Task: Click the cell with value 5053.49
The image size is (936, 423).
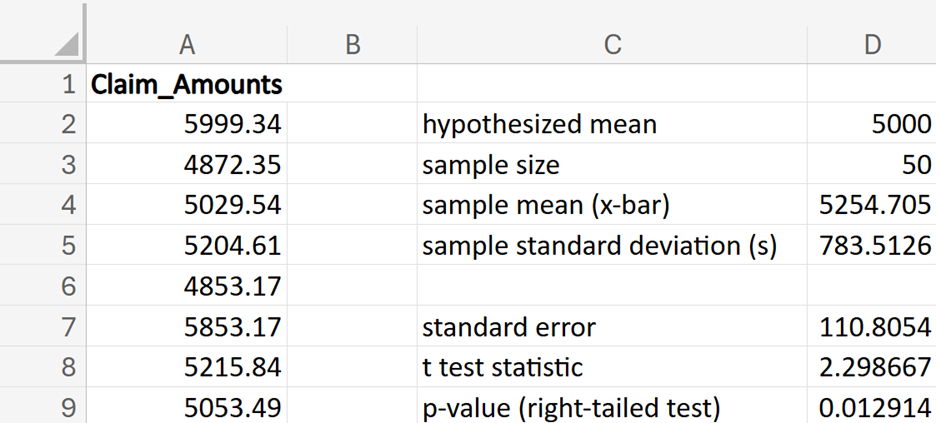Action: click(x=187, y=408)
